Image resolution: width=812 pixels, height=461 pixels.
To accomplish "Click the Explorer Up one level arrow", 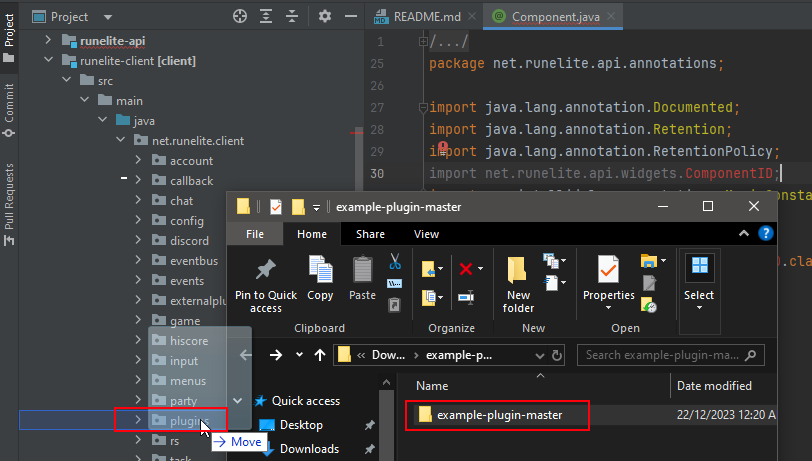I will pyautogui.click(x=320, y=355).
